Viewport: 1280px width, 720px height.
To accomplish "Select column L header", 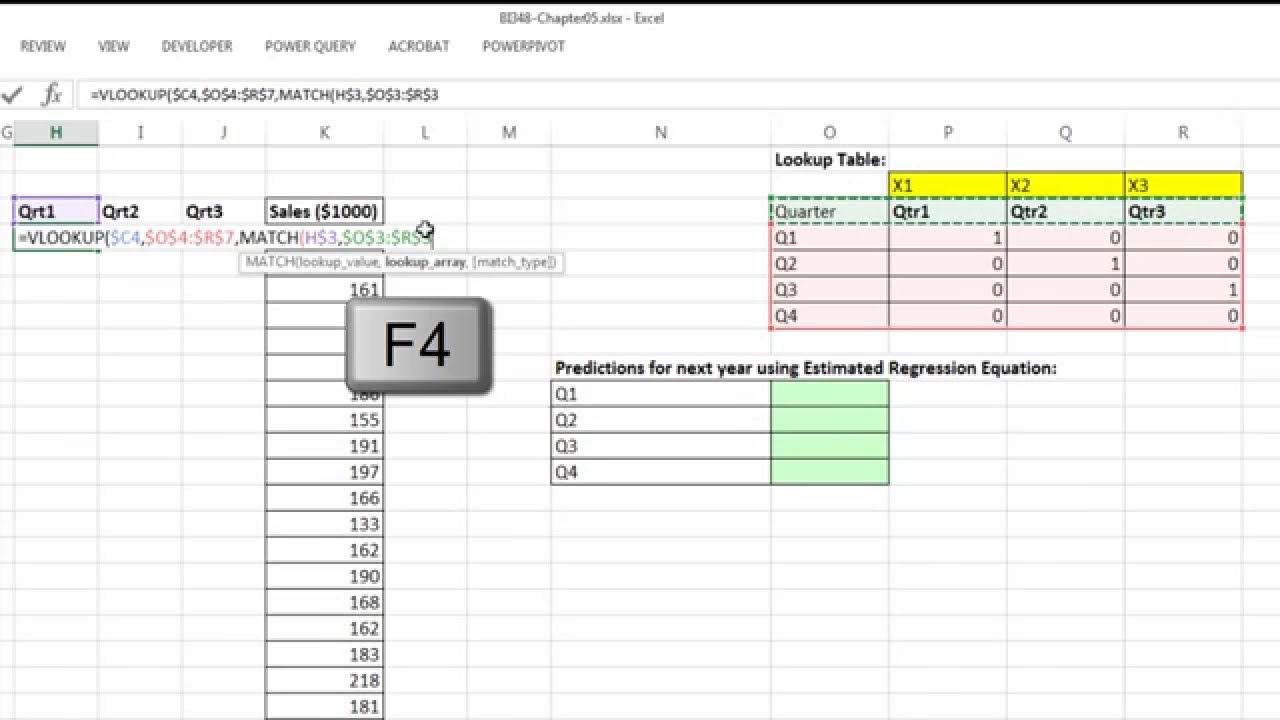I will [x=425, y=132].
